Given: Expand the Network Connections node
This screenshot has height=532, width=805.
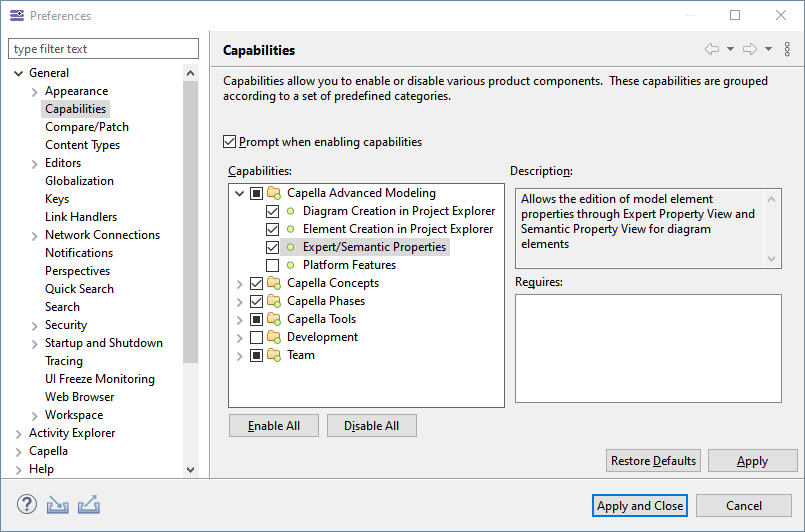Looking at the screenshot, I should [x=34, y=236].
